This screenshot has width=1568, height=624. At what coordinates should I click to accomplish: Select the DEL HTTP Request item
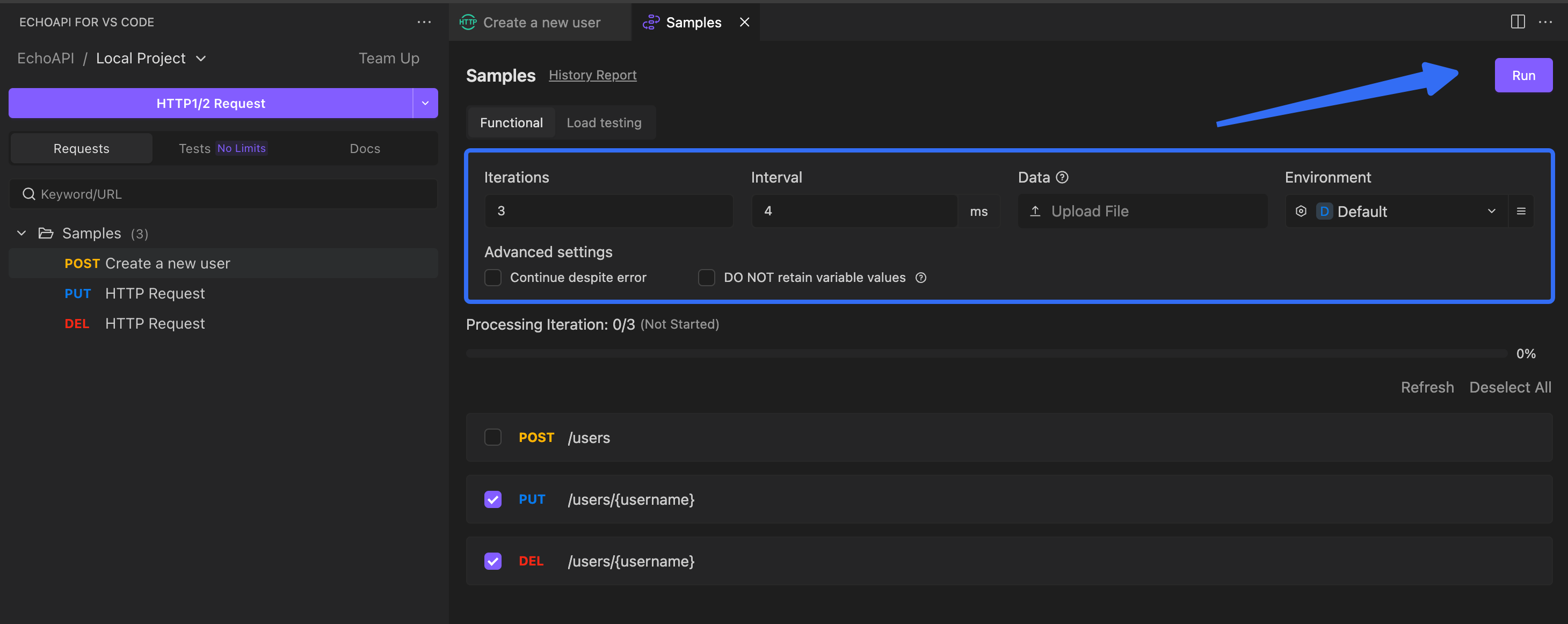tap(223, 323)
